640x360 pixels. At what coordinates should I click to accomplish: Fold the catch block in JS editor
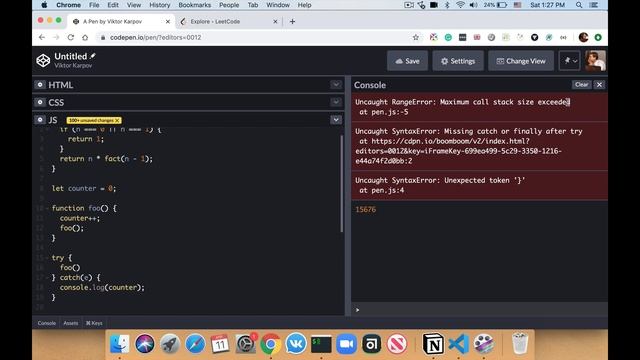(x=47, y=278)
